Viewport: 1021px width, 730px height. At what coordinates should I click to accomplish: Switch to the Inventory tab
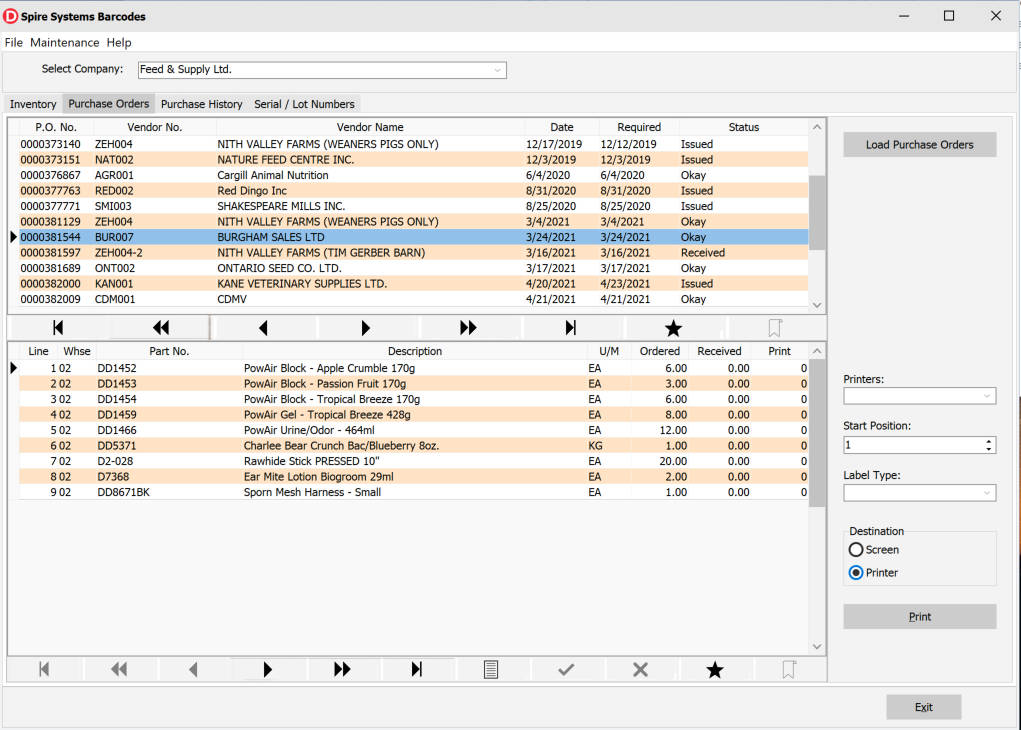point(33,104)
